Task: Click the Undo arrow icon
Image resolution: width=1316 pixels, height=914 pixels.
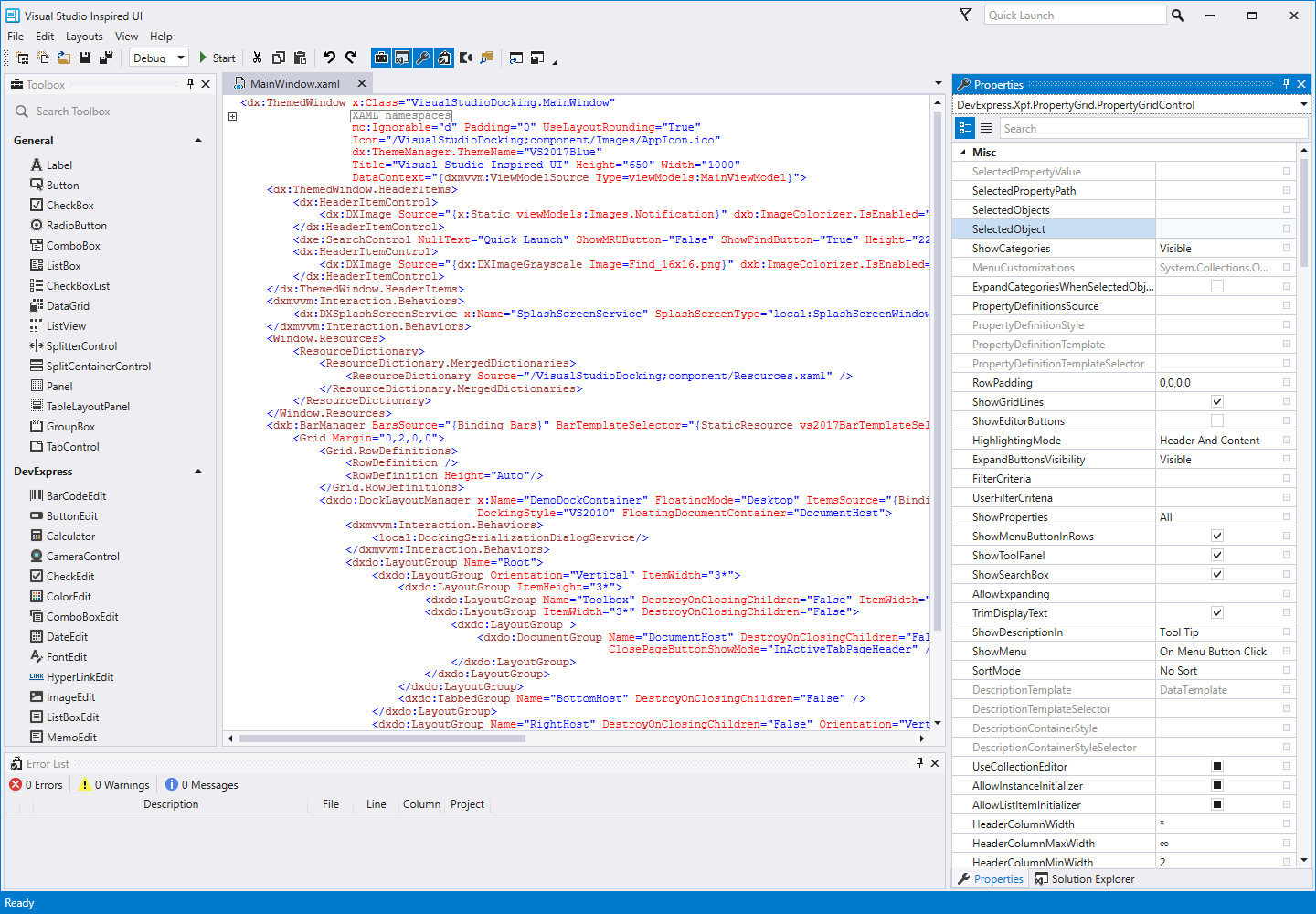Action: tap(330, 58)
